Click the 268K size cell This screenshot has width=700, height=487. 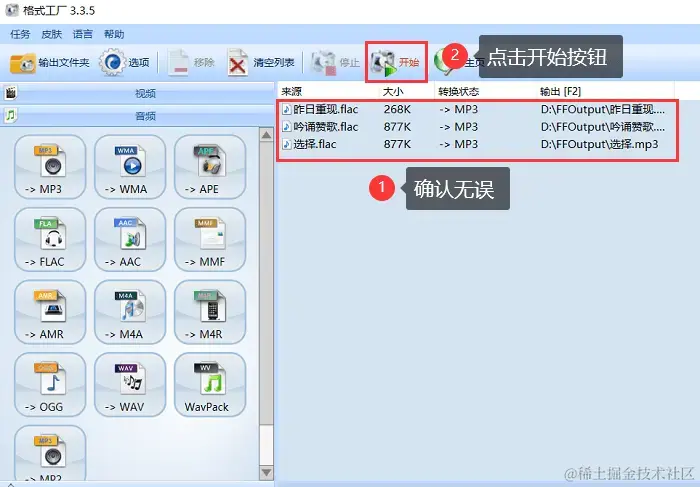tap(397, 109)
